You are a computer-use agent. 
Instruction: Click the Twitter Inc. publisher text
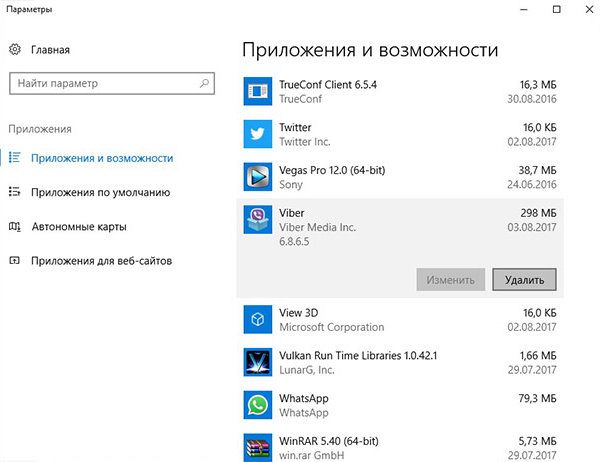[305, 142]
